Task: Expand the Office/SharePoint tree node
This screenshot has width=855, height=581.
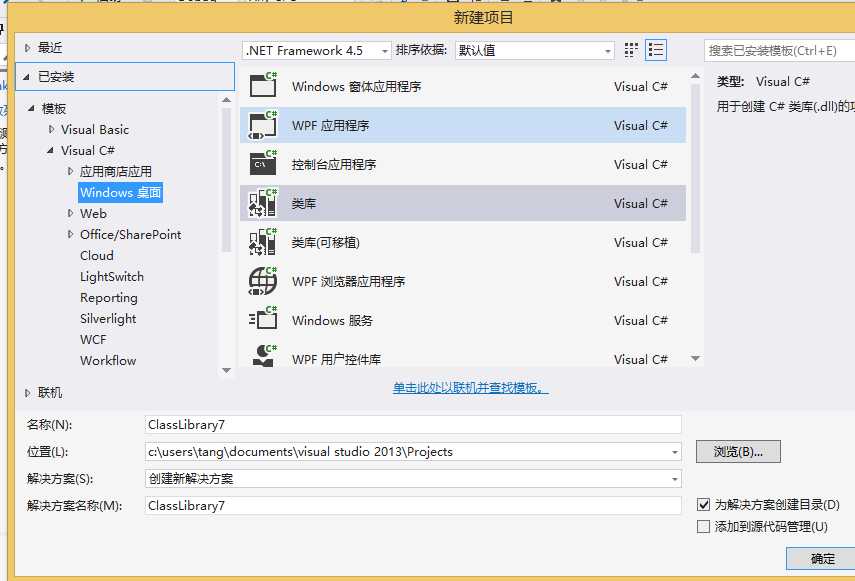Action: pyautogui.click(x=70, y=234)
